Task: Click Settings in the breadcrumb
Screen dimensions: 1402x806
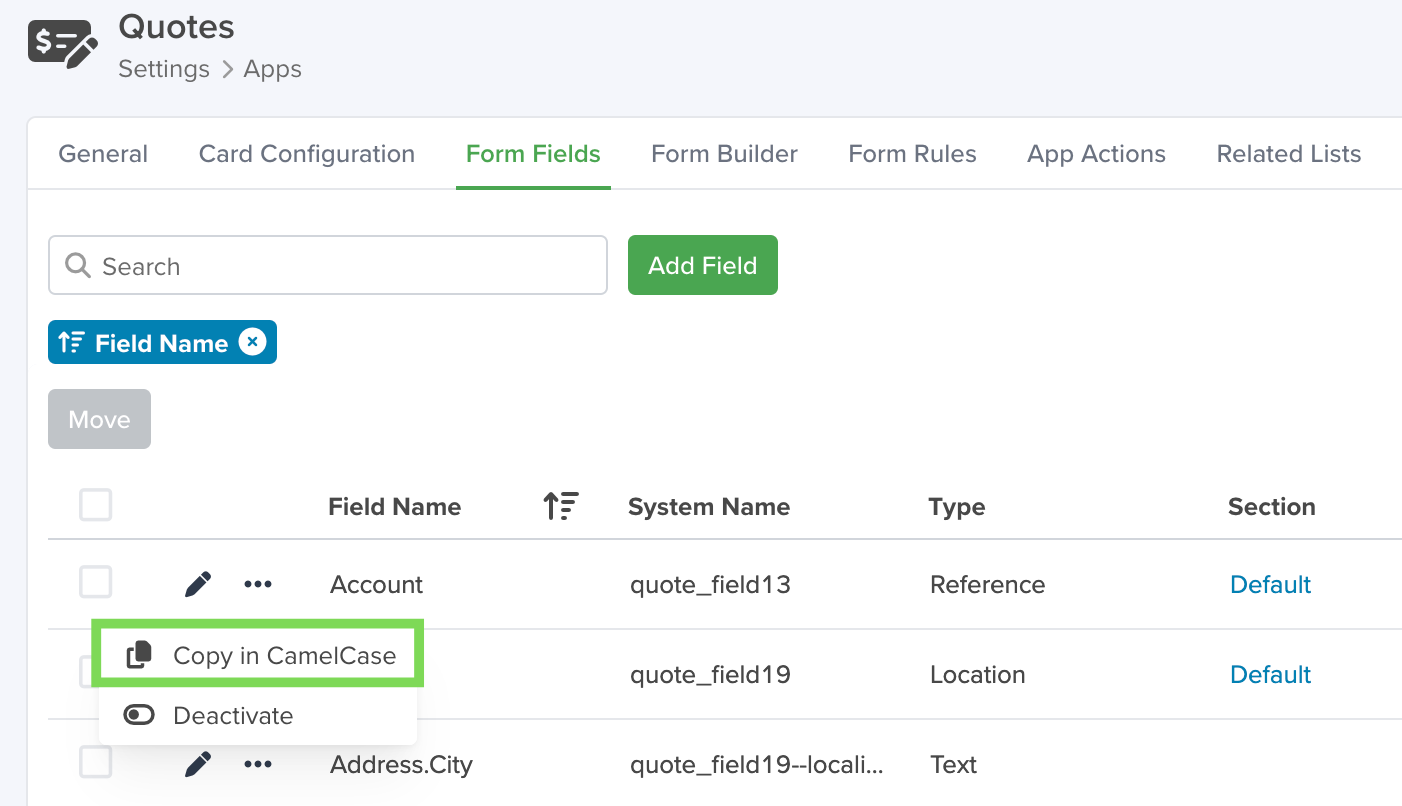Action: click(164, 69)
